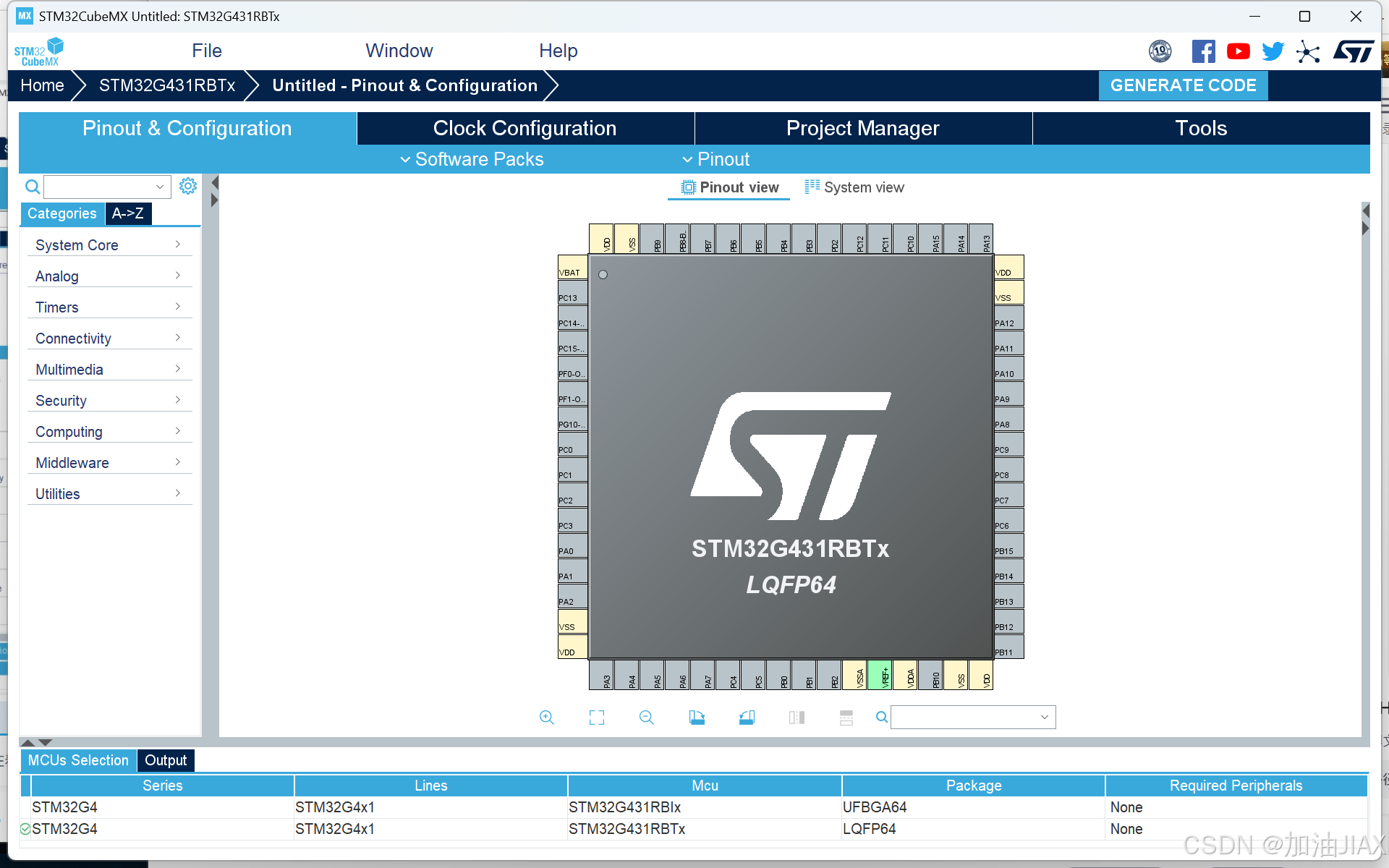Click the vertical split view icon
This screenshot has width=1389, height=868.
coord(797,718)
